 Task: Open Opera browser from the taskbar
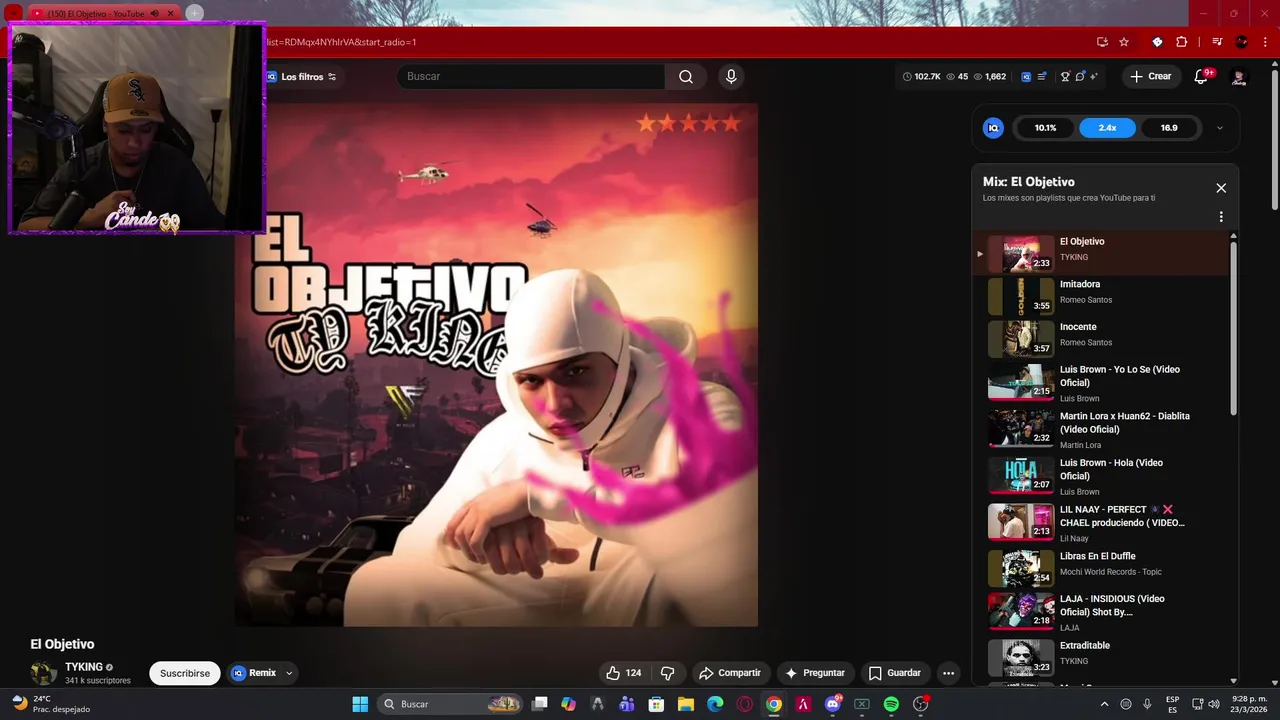click(744, 704)
